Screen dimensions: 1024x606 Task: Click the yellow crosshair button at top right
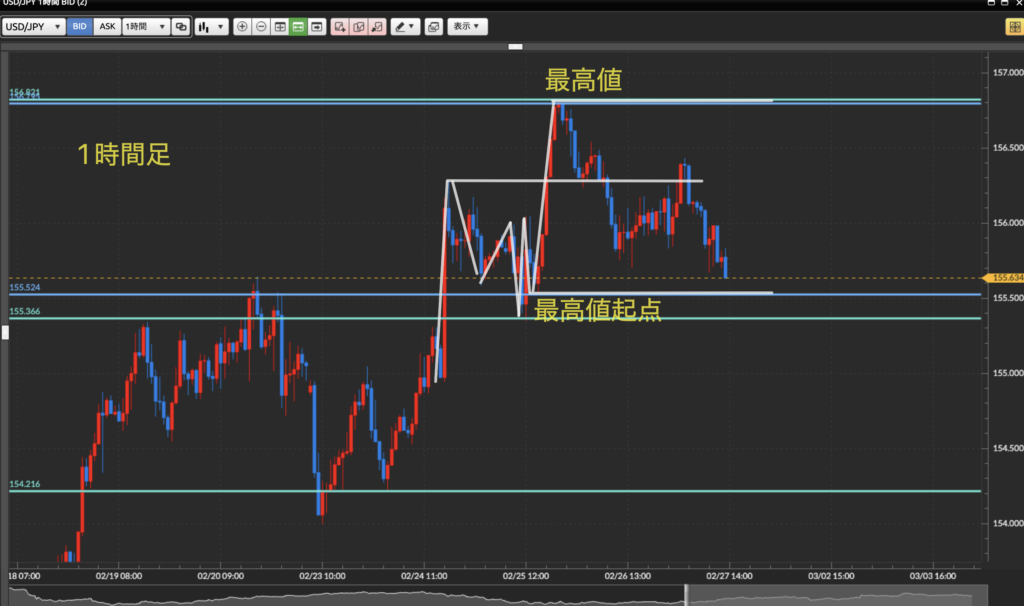(x=1012, y=27)
